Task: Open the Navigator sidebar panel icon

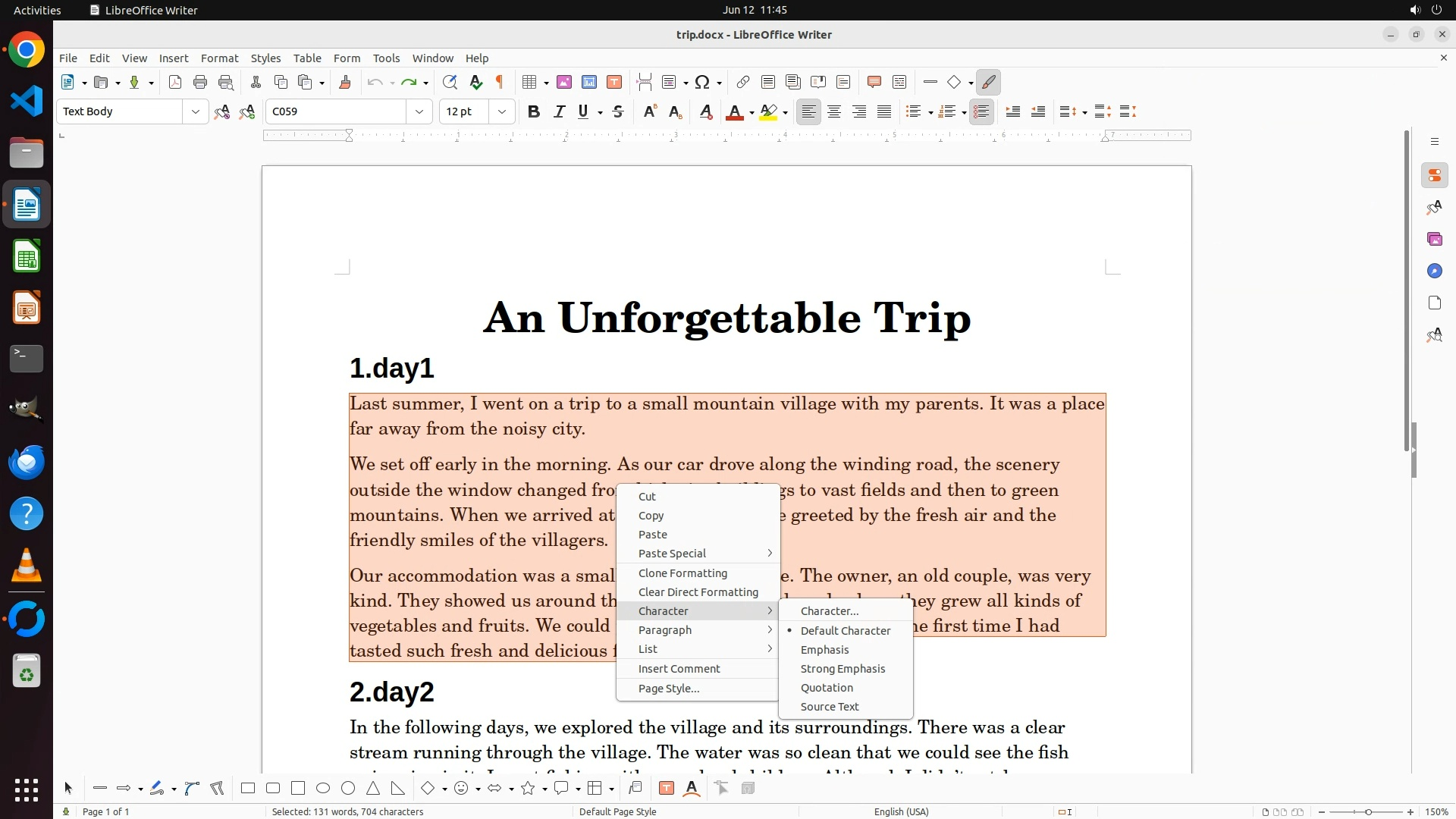Action: click(1434, 271)
